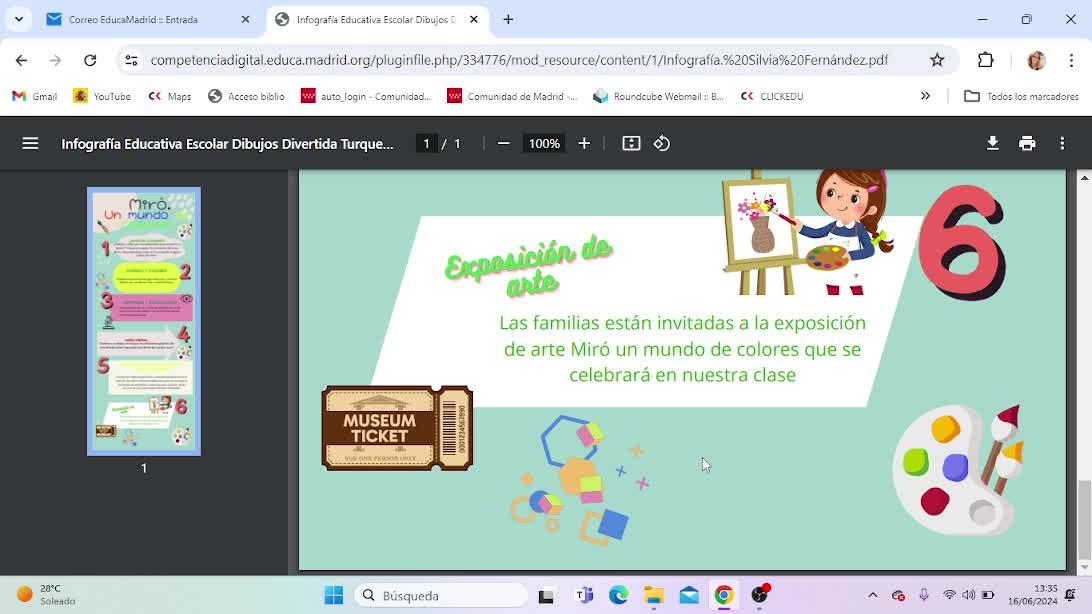The width and height of the screenshot is (1092, 614).
Task: Open Wi-Fi network tray icon
Action: click(949, 595)
